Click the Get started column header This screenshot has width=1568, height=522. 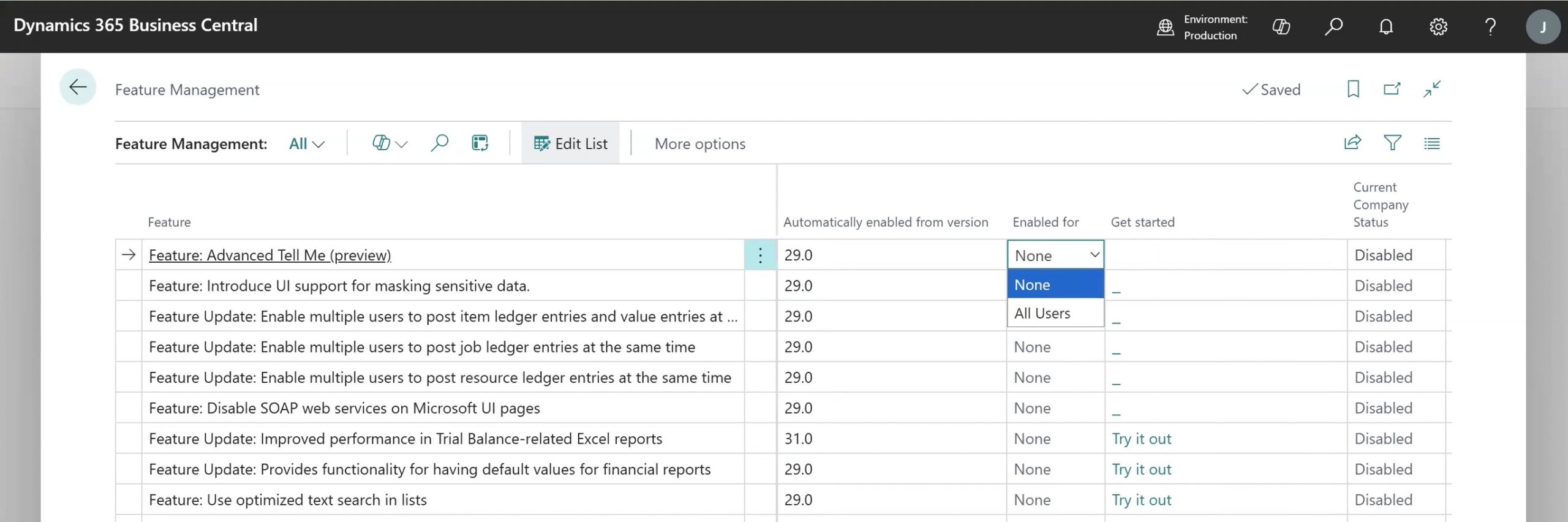[1142, 222]
